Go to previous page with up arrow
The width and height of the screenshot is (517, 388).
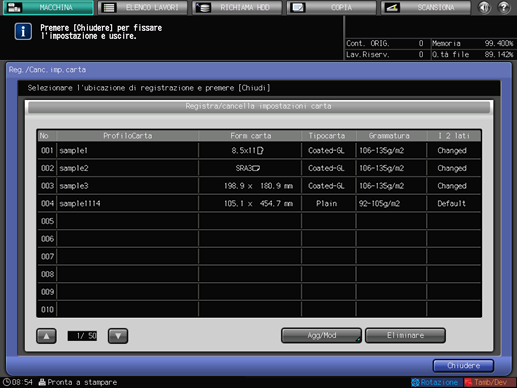click(x=46, y=336)
